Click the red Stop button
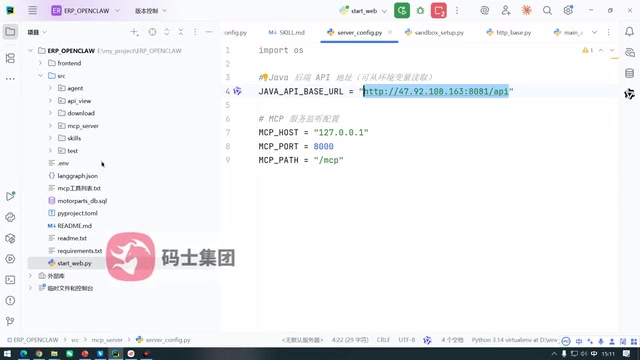The image size is (640, 360). [x=439, y=11]
